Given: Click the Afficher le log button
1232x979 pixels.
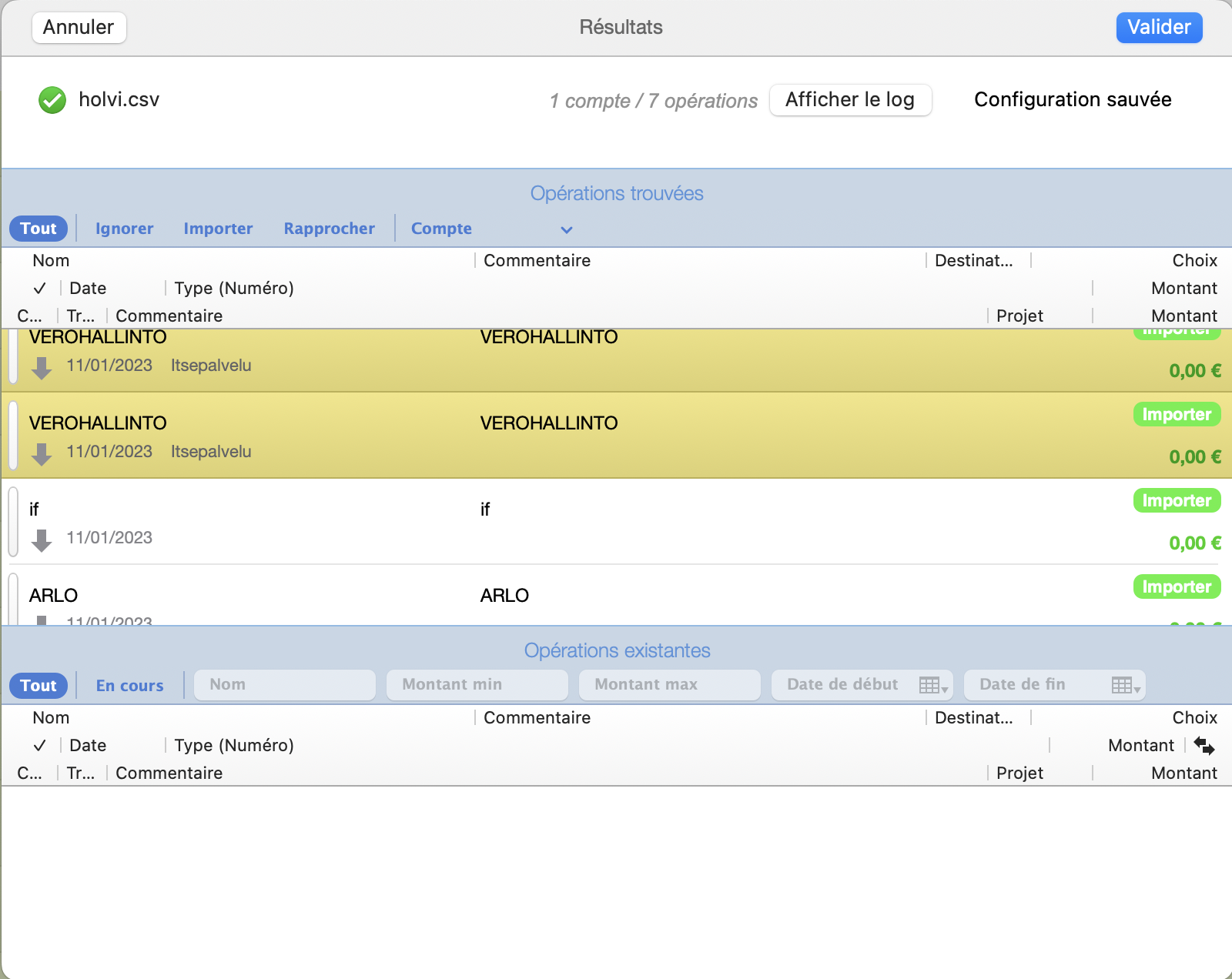Looking at the screenshot, I should click(x=850, y=100).
